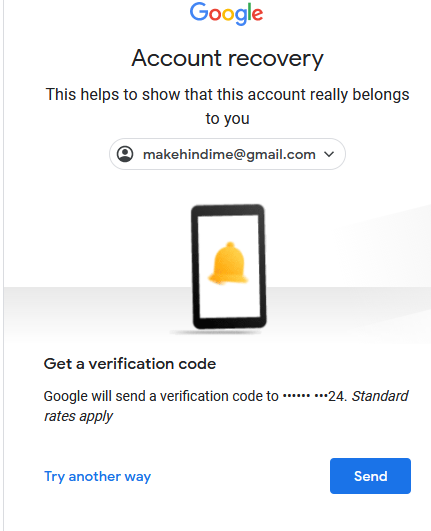Click the words 'to you' under subtitle
This screenshot has height=531, width=431.
click(x=227, y=119)
